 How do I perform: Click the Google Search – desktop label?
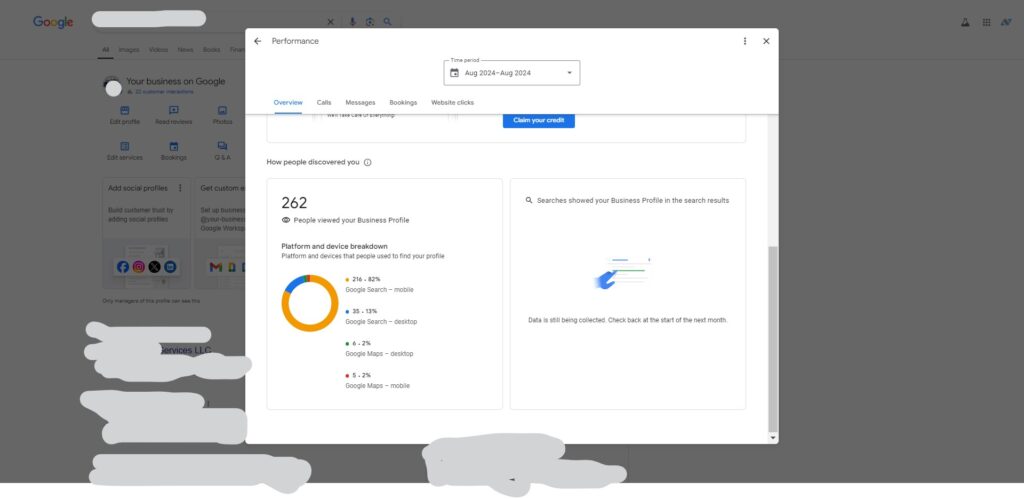[381, 322]
